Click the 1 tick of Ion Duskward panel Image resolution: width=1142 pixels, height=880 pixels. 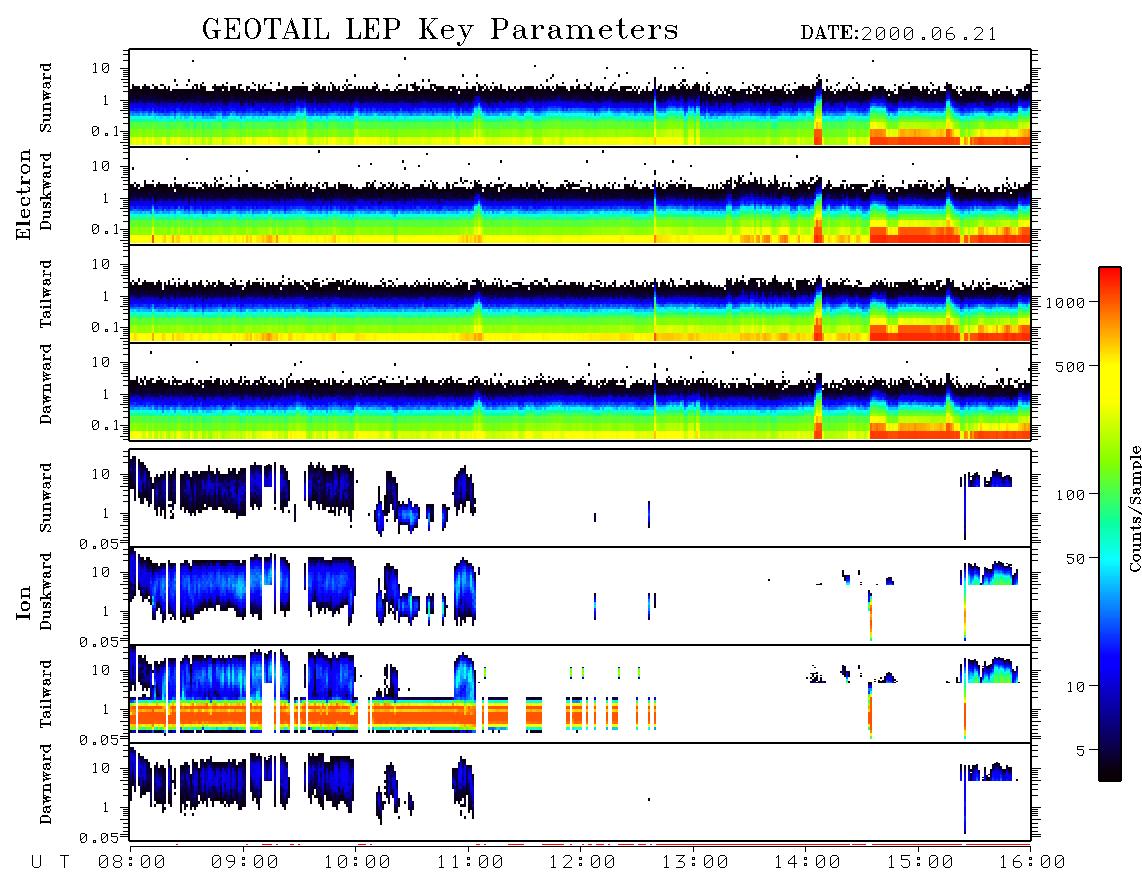pos(105,610)
